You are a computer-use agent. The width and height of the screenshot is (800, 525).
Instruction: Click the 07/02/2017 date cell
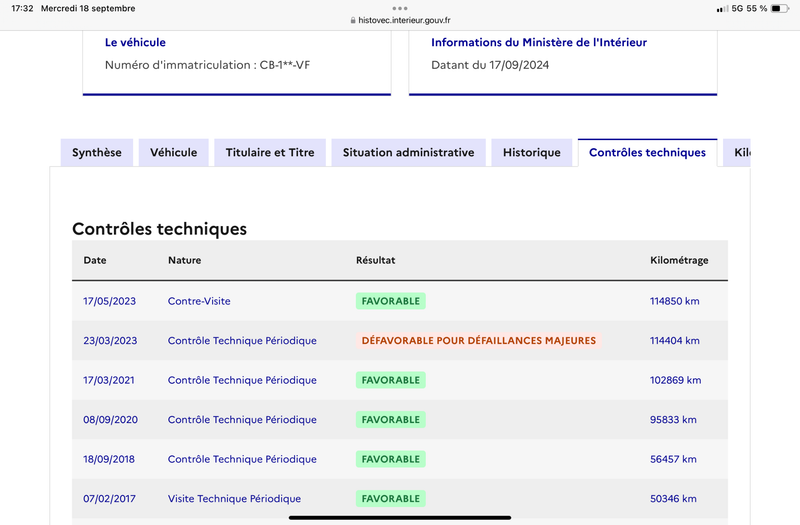[x=110, y=498]
